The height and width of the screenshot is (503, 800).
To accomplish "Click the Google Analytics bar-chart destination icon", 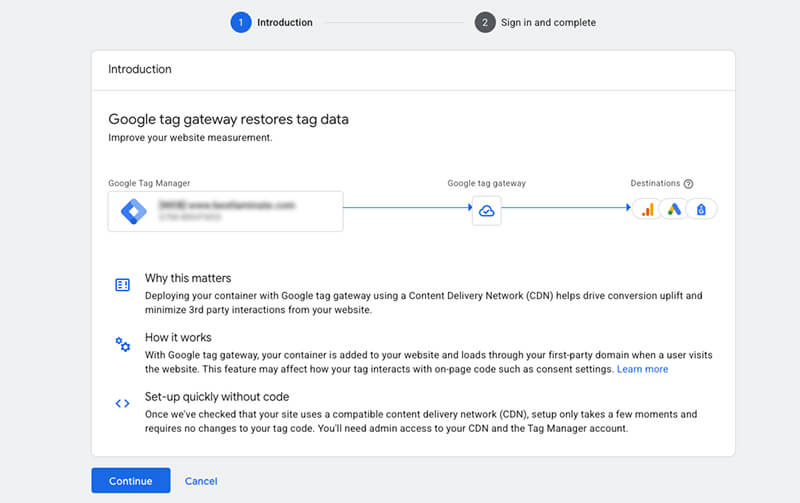I will coord(647,210).
